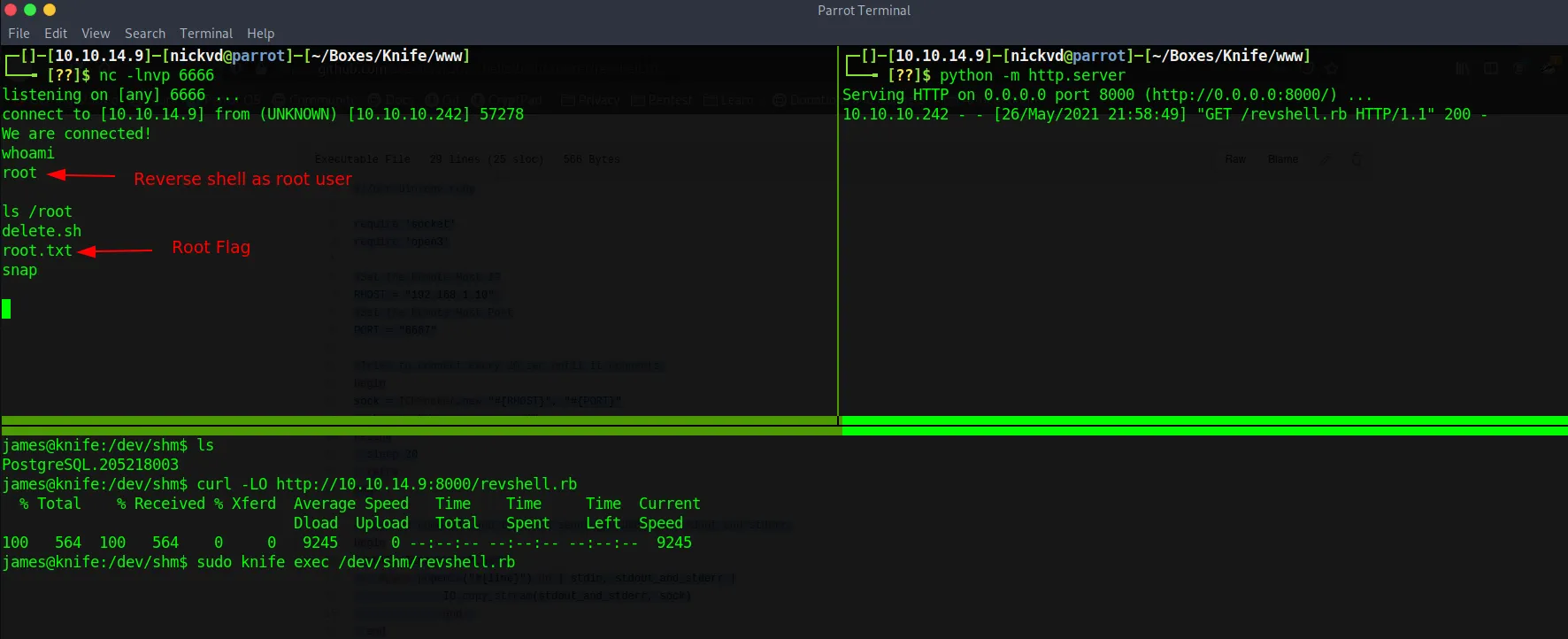Click the 'delete.sh' file name

(42, 231)
